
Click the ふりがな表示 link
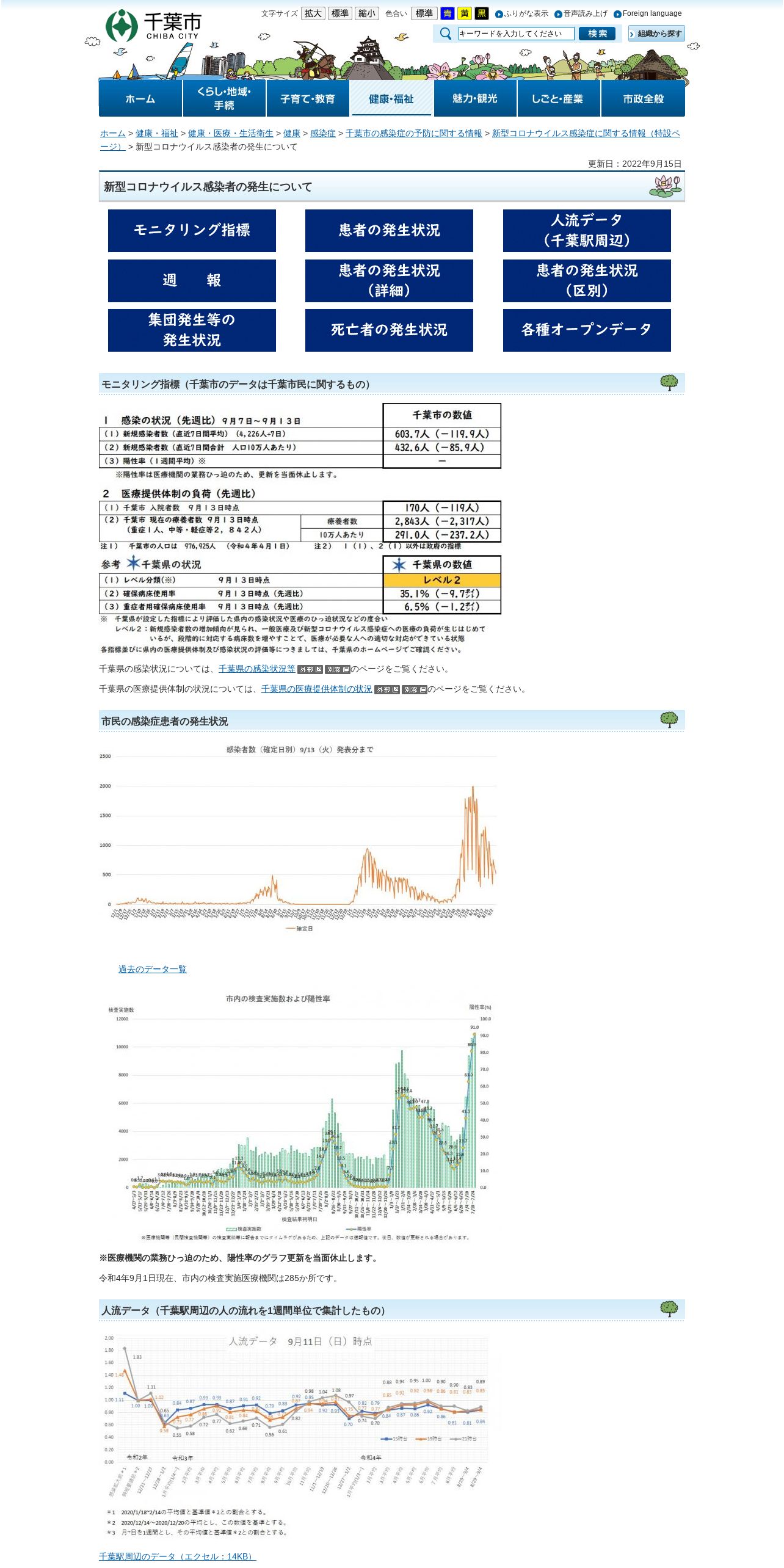click(x=522, y=13)
